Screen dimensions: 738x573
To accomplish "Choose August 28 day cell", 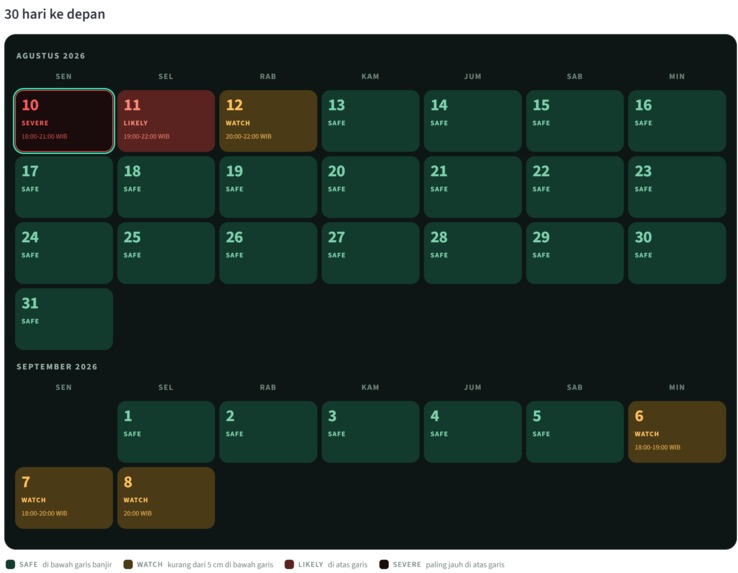I will tap(473, 253).
